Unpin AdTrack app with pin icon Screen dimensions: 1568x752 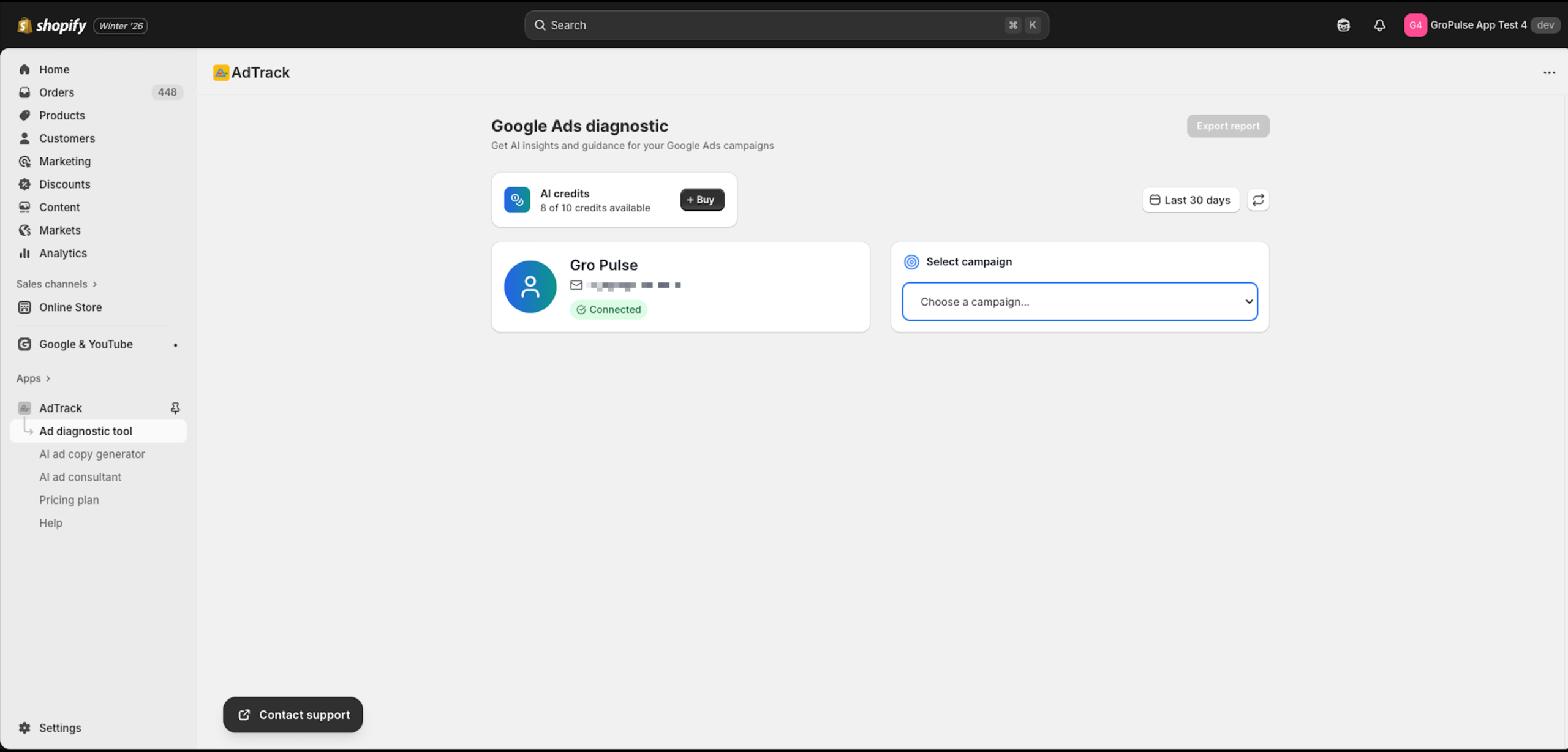(175, 408)
